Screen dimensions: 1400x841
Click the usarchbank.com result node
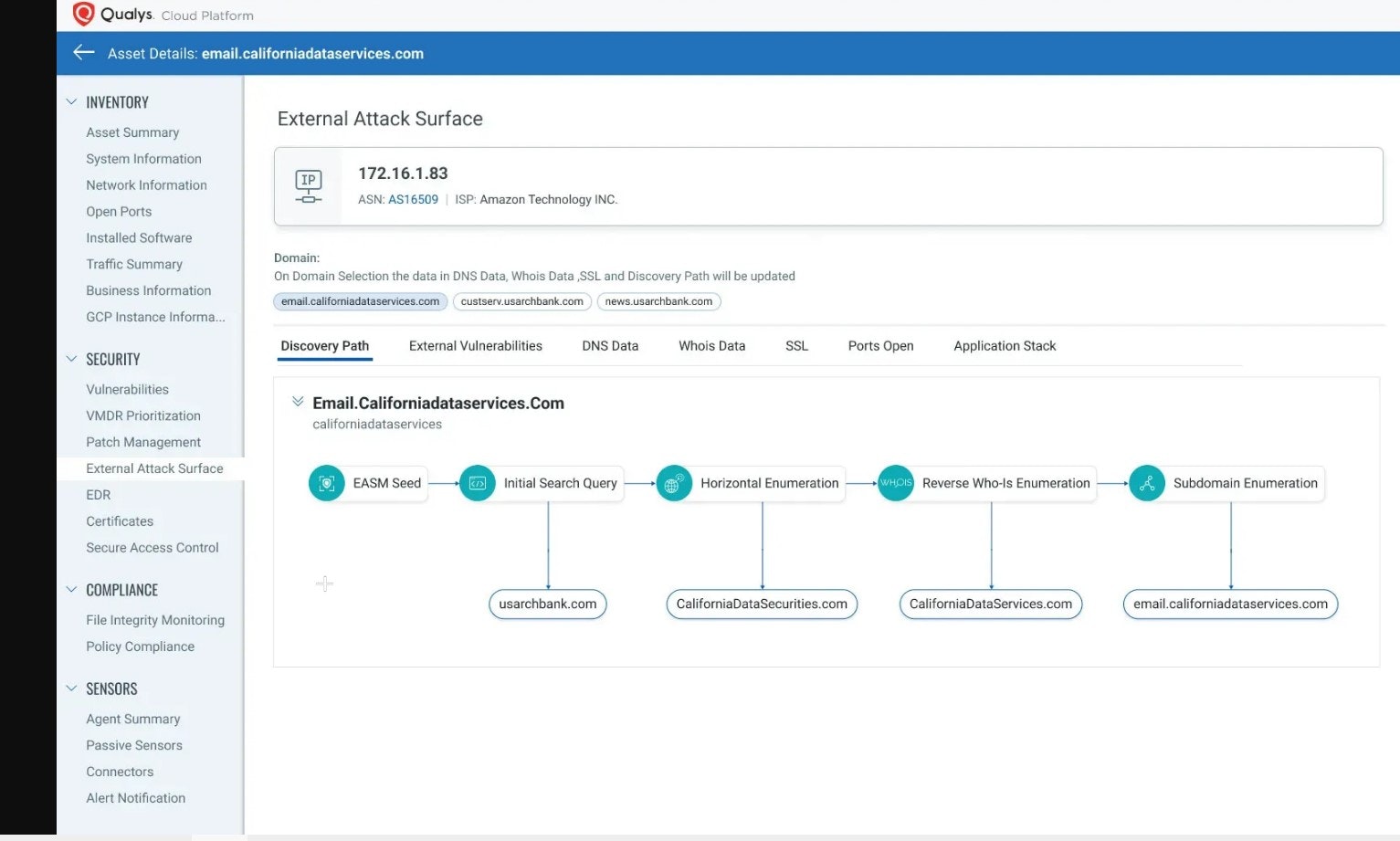548,604
